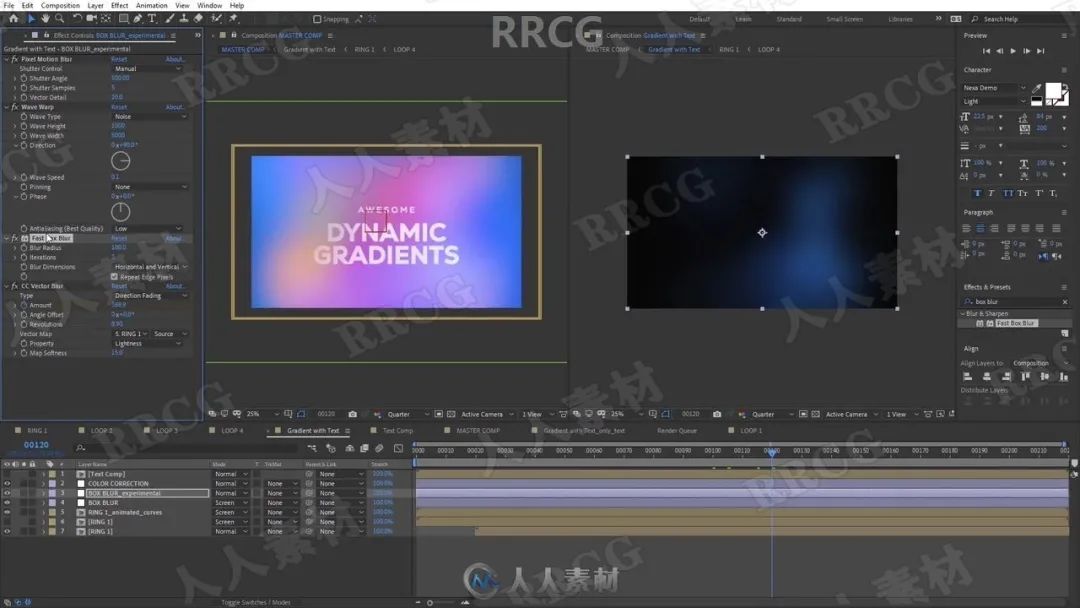Select the Pen tool

point(136,18)
